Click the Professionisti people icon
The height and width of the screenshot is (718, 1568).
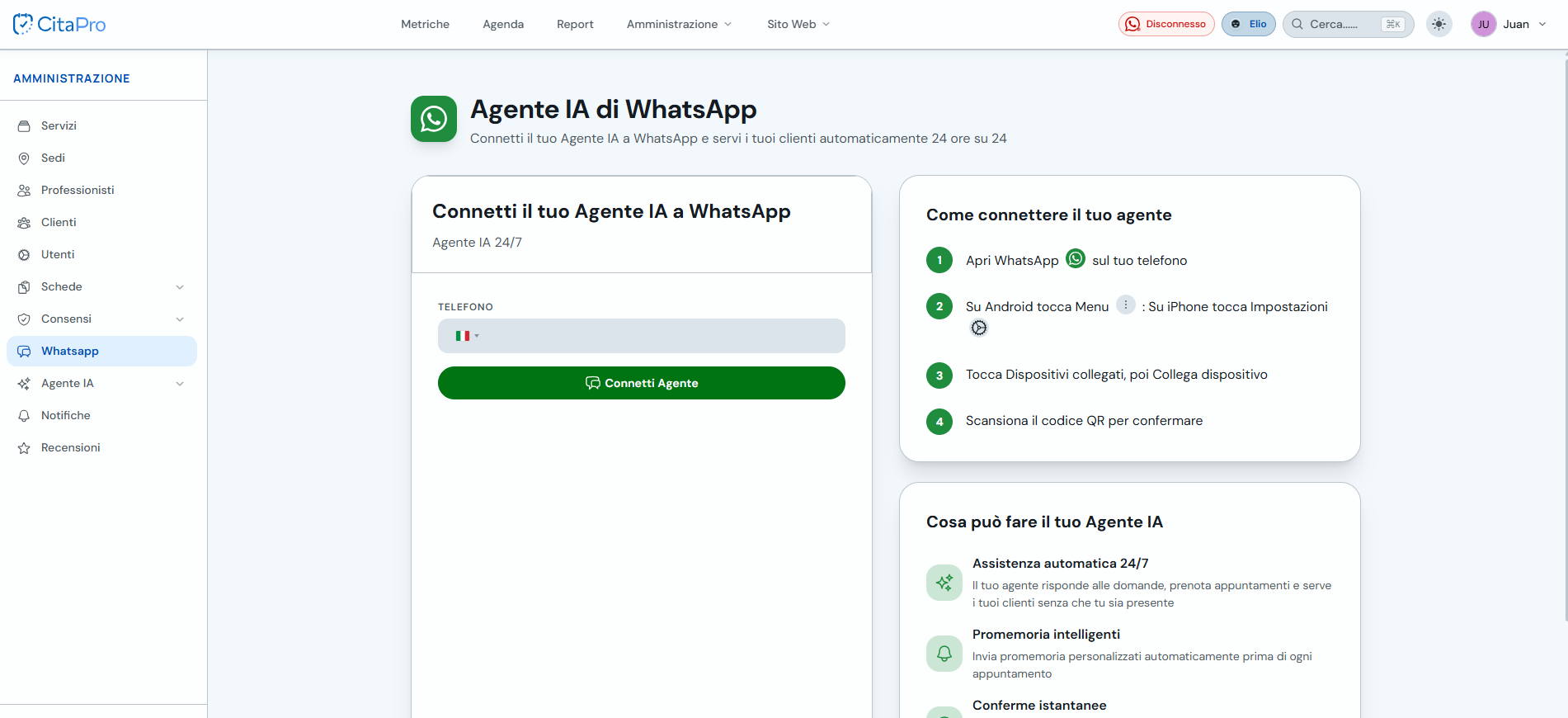(24, 191)
